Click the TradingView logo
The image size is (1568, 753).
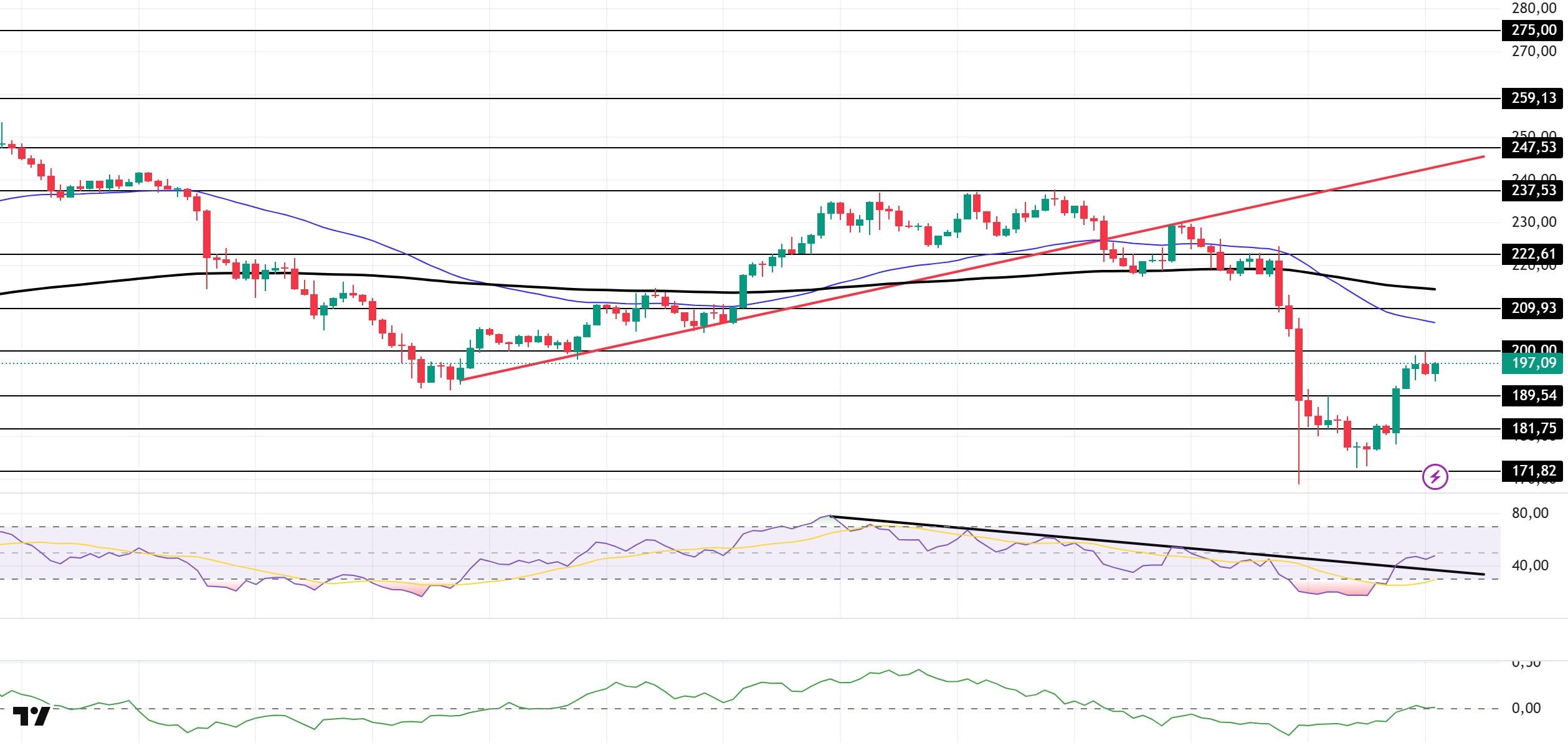(x=31, y=716)
